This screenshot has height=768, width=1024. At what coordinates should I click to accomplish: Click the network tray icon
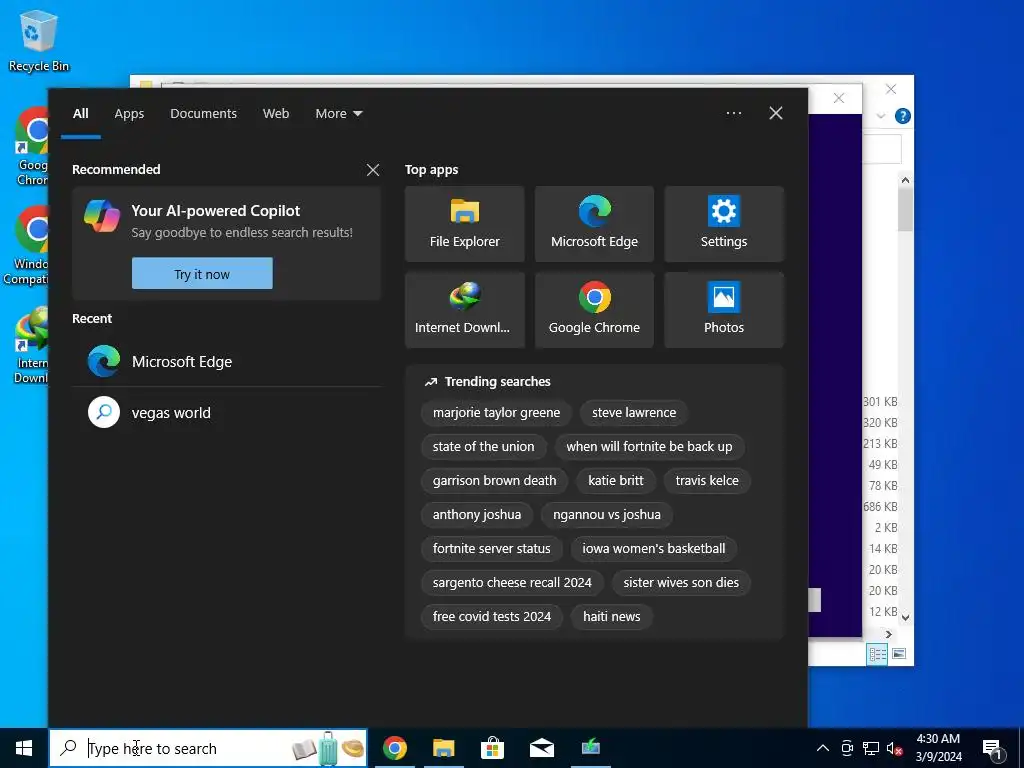[x=871, y=748]
